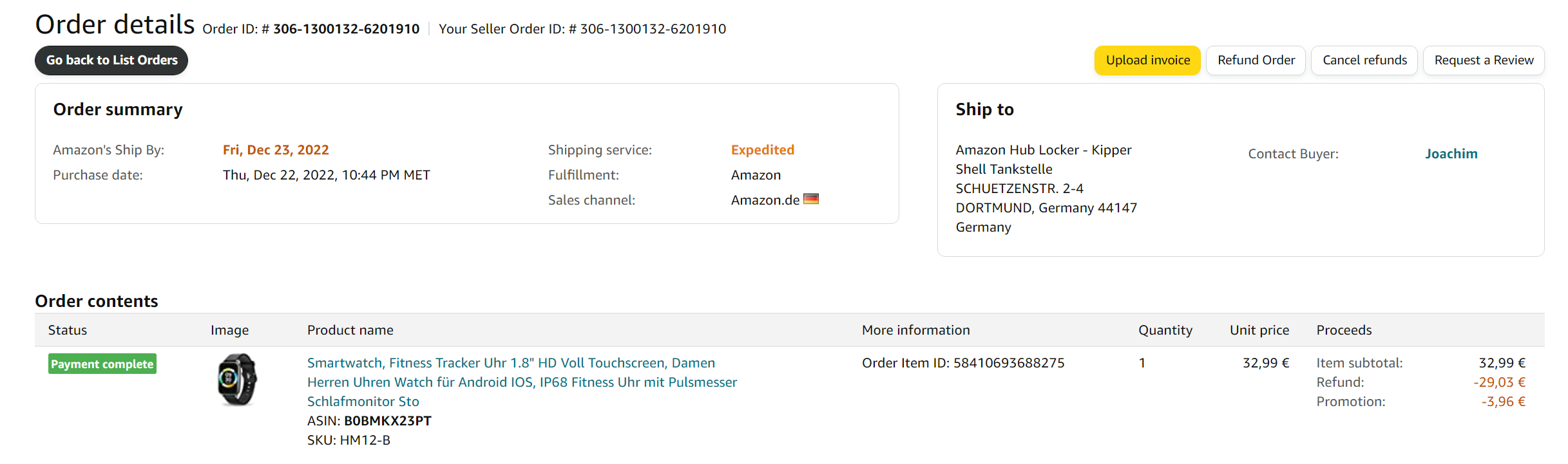Screen dimensions: 1568x464
Task: Click the Promotion amount -3,96 €
Action: coord(1503,402)
